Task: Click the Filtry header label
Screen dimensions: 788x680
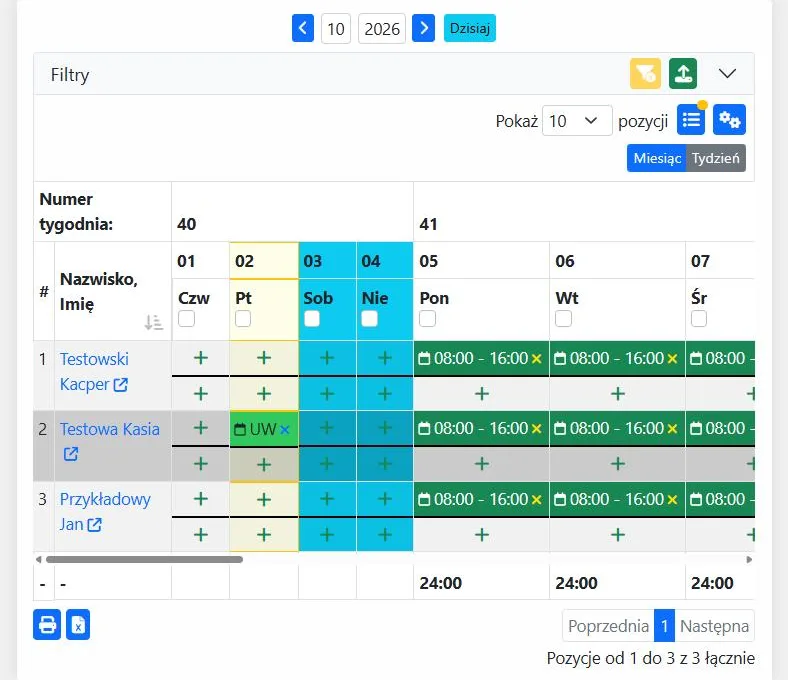Action: click(x=70, y=75)
